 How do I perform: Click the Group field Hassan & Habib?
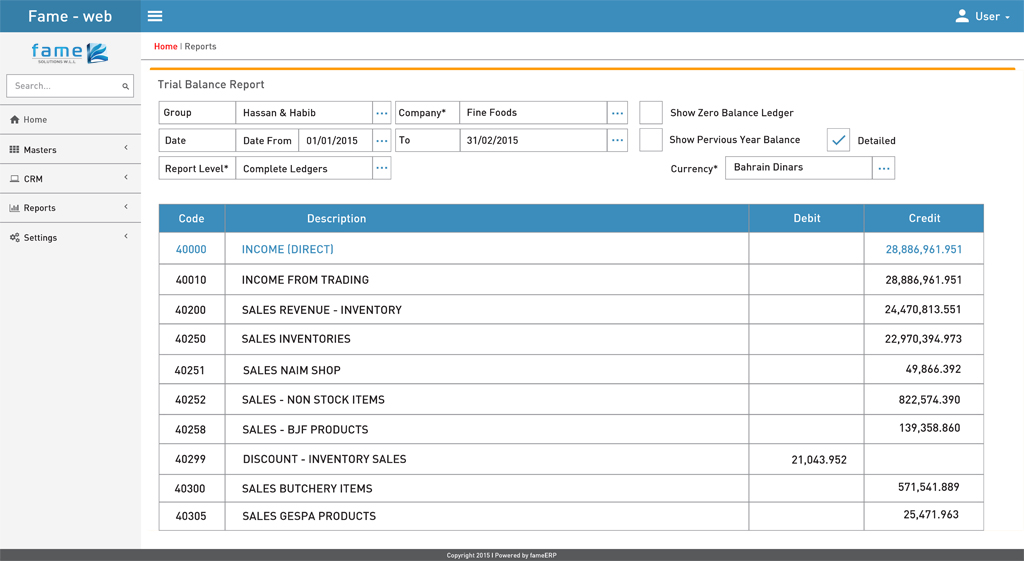304,113
